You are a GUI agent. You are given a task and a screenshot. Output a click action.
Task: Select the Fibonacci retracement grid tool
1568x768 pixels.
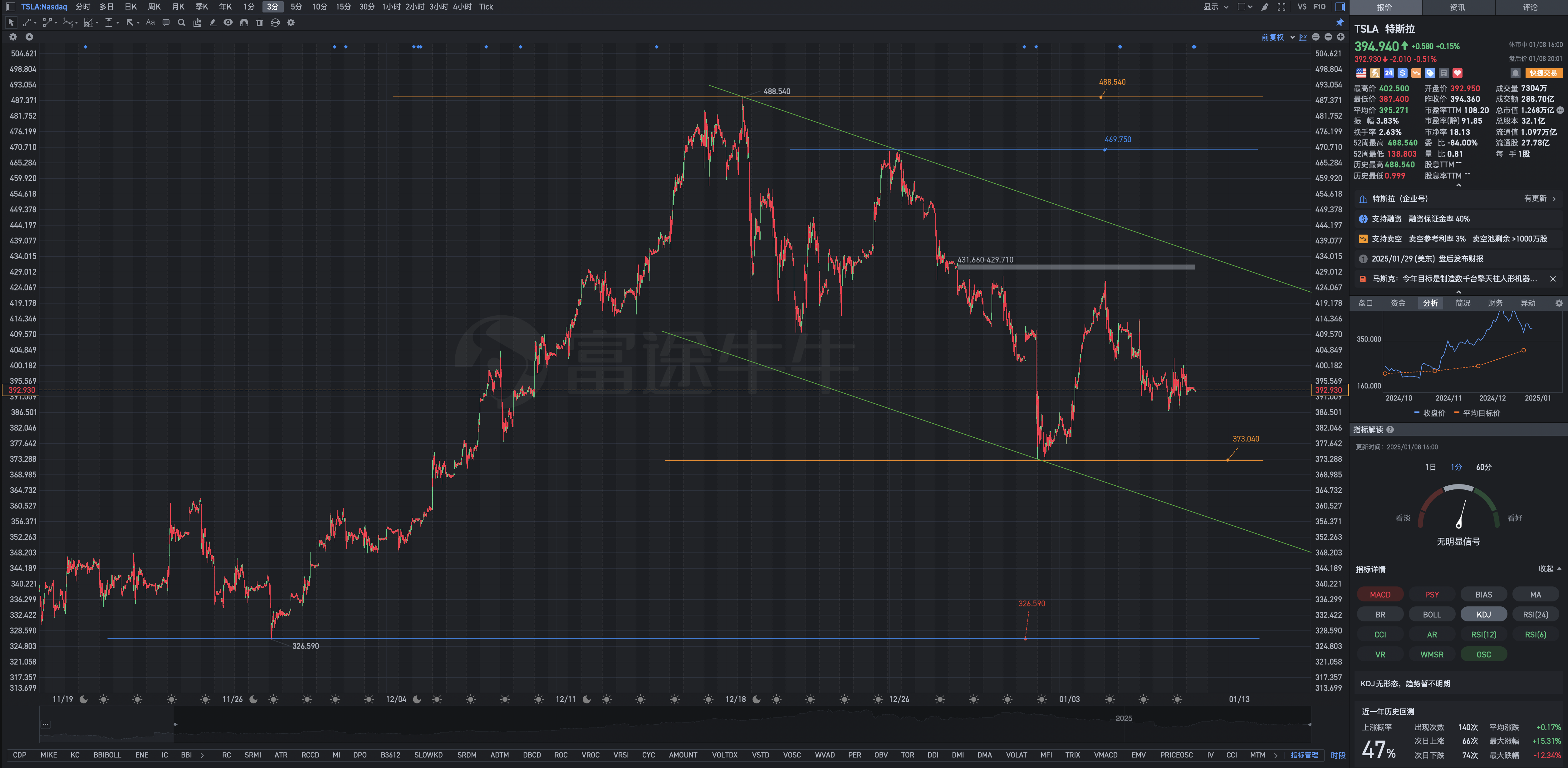click(x=88, y=22)
